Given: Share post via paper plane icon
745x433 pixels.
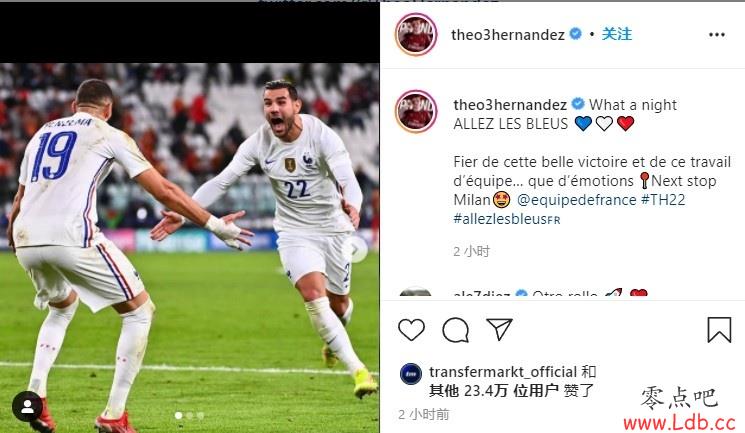Looking at the screenshot, I should 499,329.
